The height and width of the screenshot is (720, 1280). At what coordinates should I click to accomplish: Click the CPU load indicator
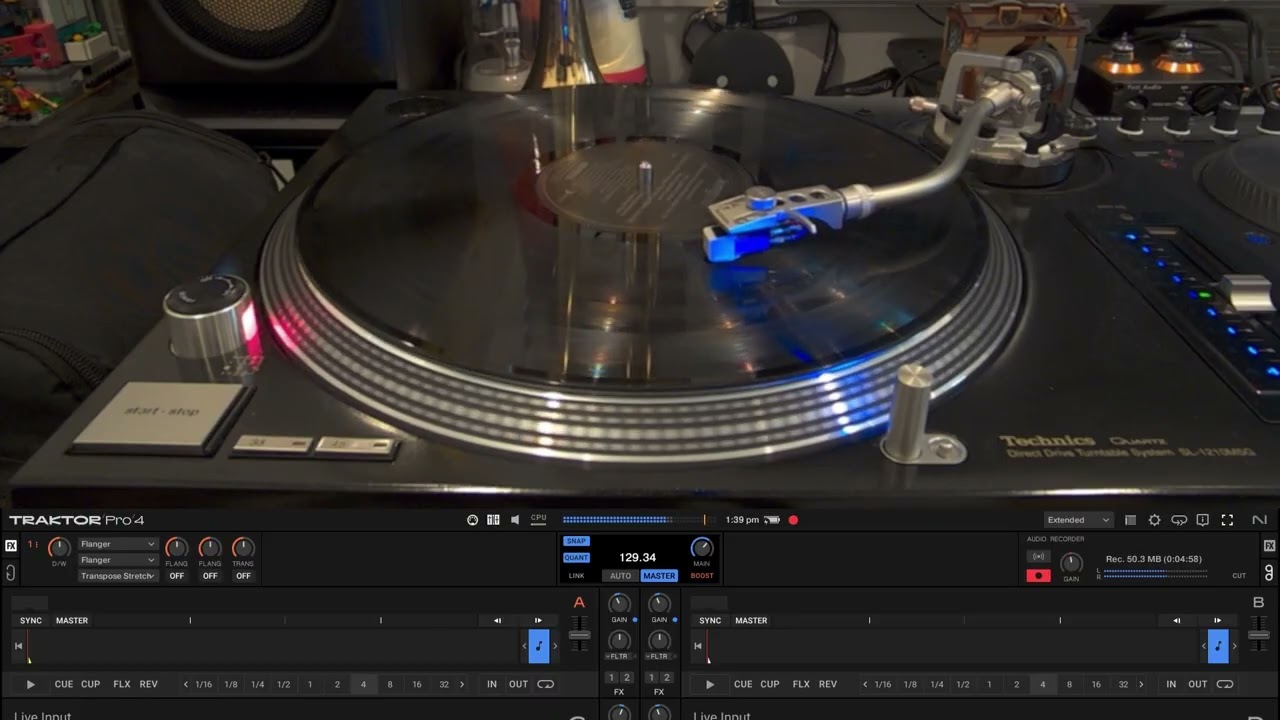click(x=539, y=519)
